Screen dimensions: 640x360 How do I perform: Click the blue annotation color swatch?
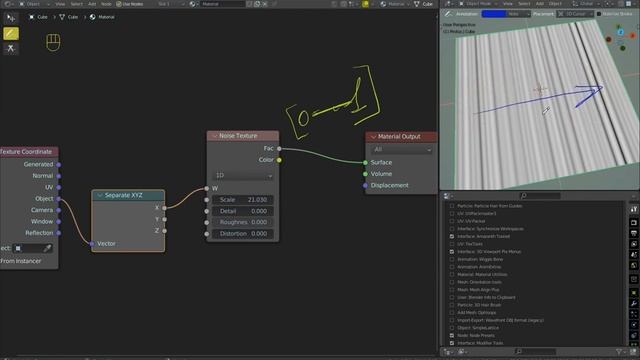point(493,14)
